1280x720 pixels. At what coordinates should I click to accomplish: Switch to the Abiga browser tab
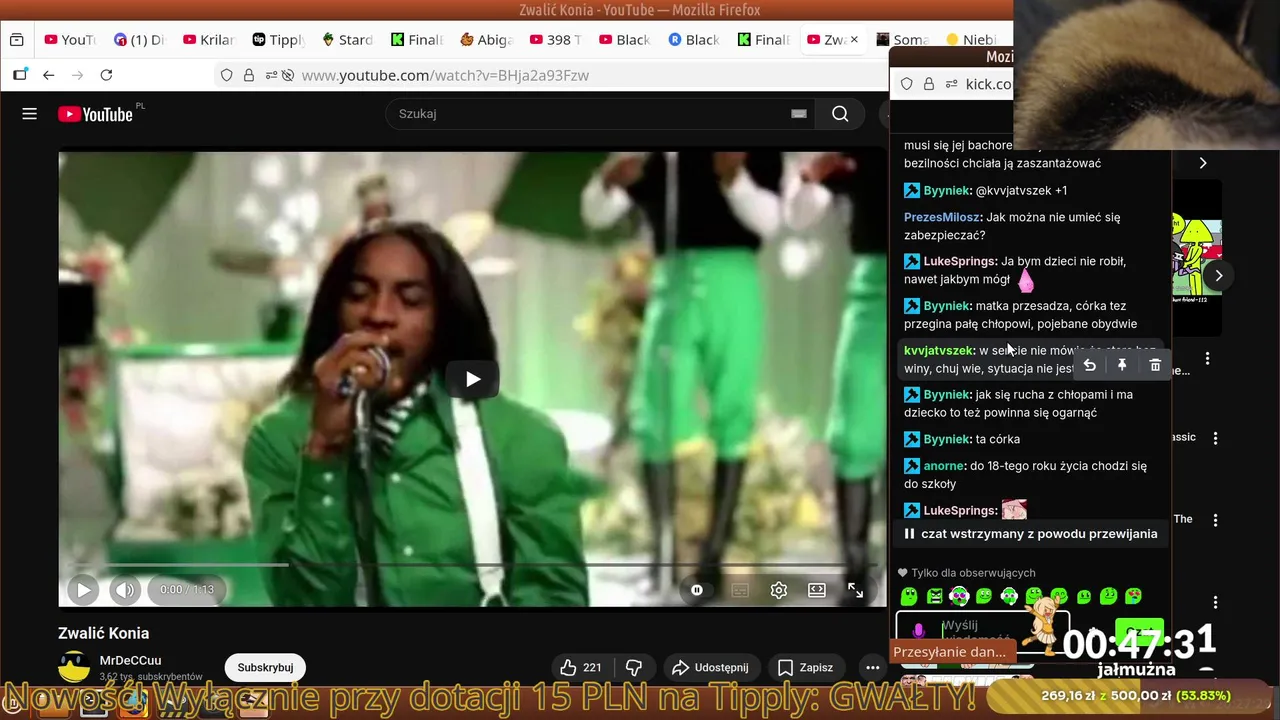(x=486, y=40)
